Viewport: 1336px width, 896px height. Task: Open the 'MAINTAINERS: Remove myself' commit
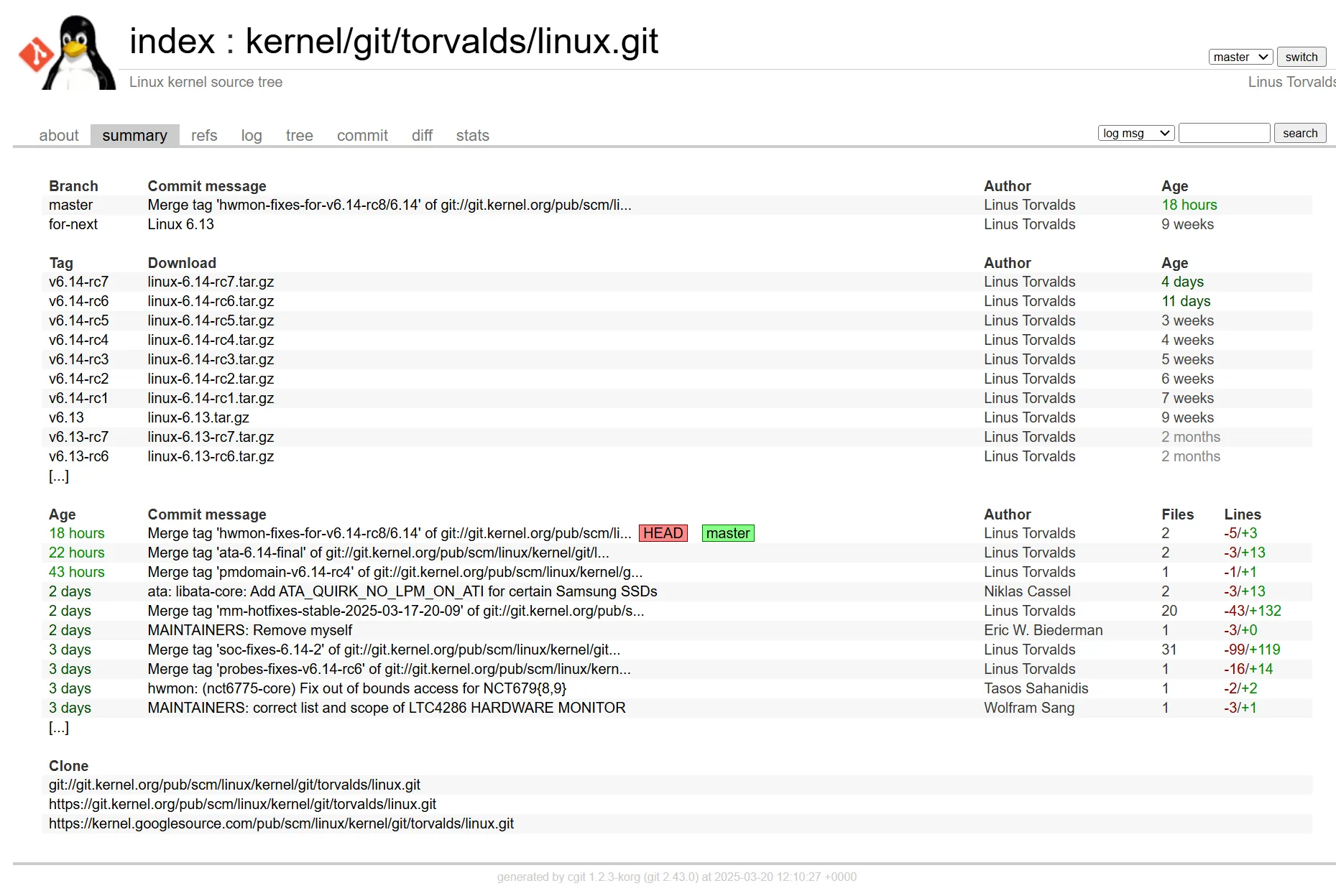pyautogui.click(x=249, y=630)
